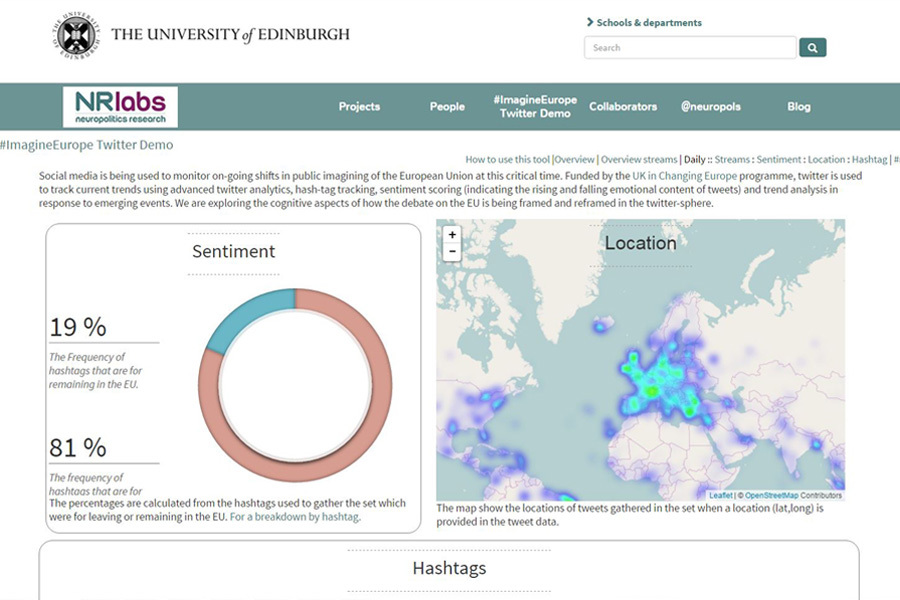Open 'For a breakdown by hashtag' link
Image resolution: width=900 pixels, height=600 pixels.
point(294,517)
